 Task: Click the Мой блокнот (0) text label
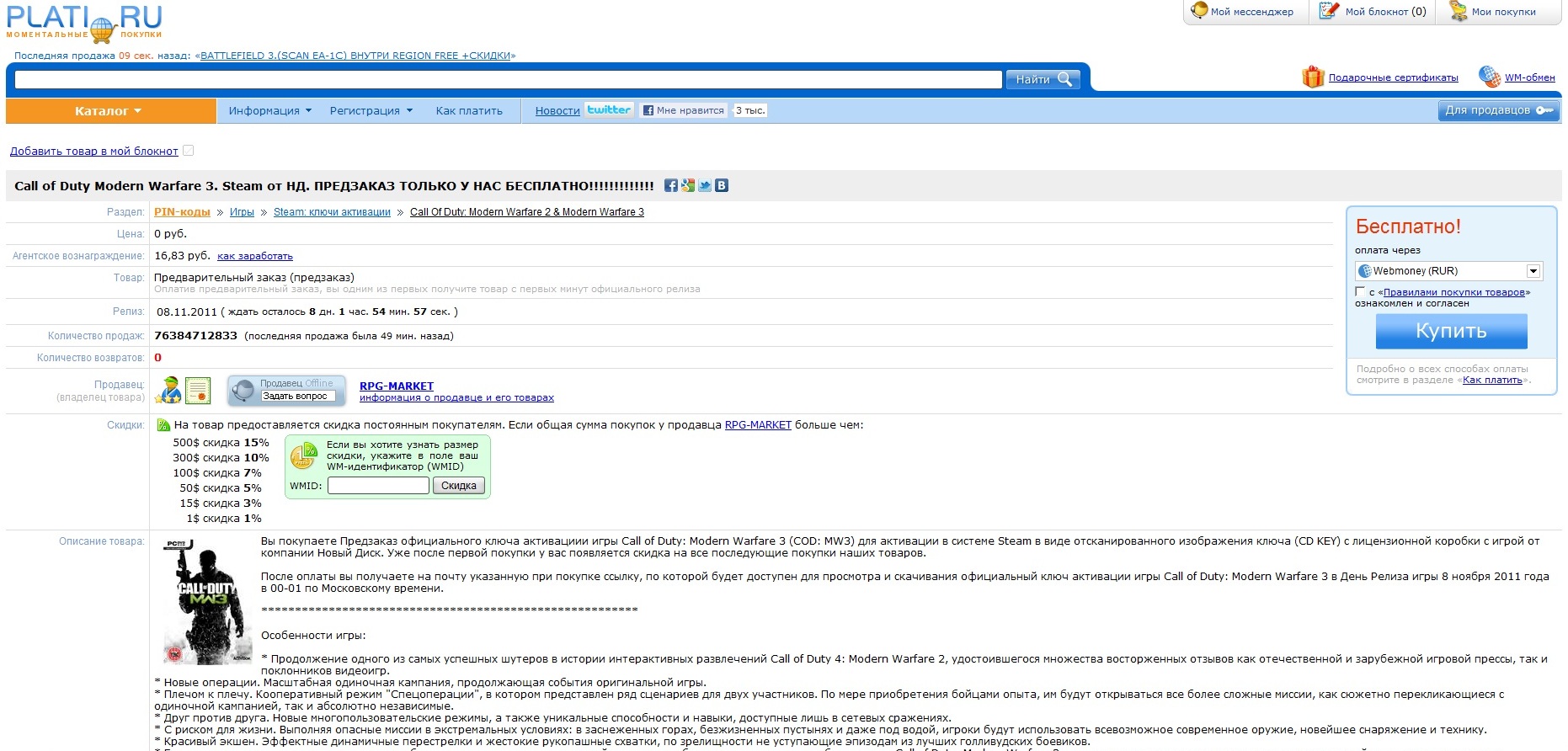pyautogui.click(x=1386, y=12)
